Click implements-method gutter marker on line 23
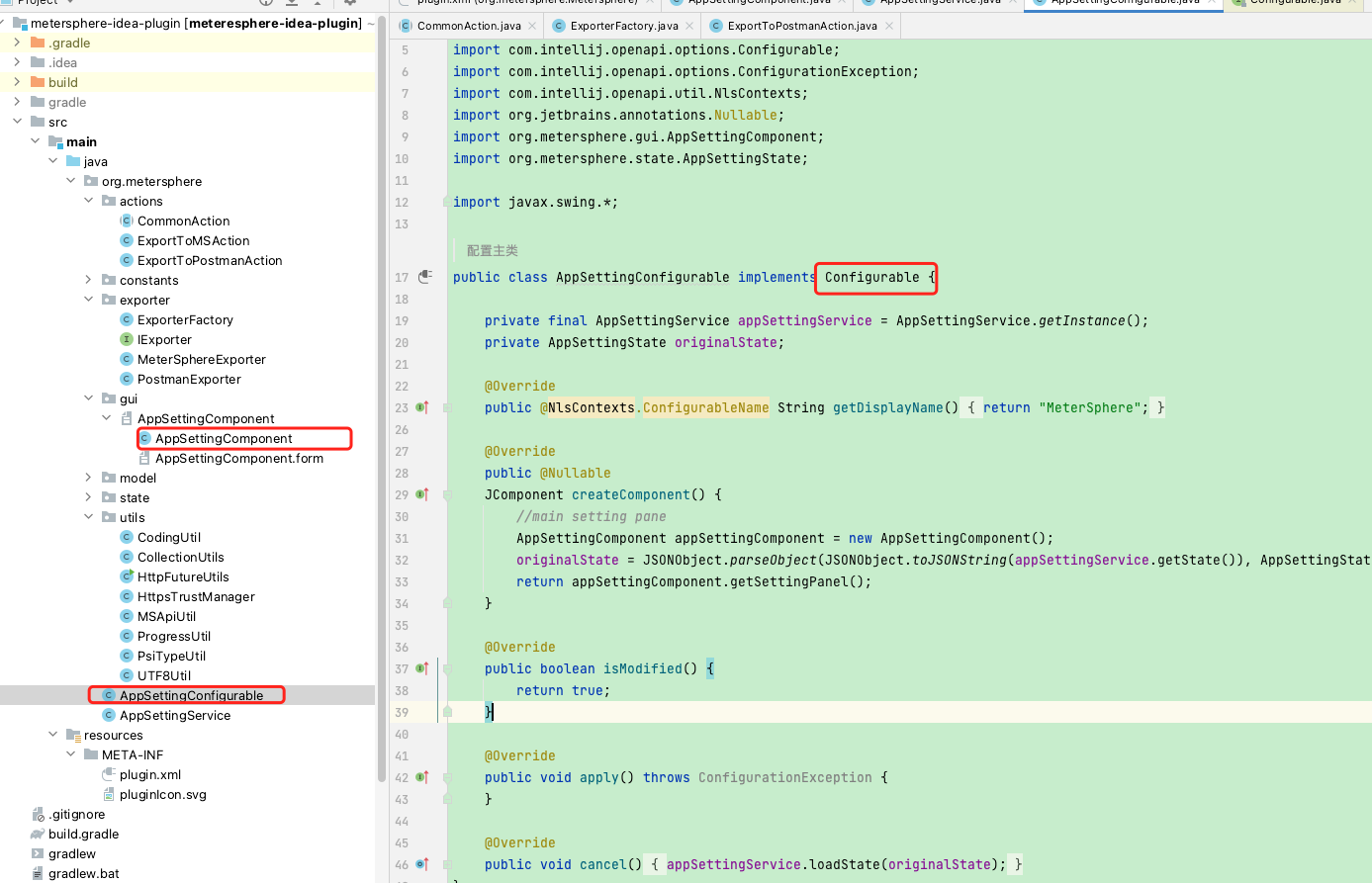This screenshot has height=883, width=1372. click(421, 407)
